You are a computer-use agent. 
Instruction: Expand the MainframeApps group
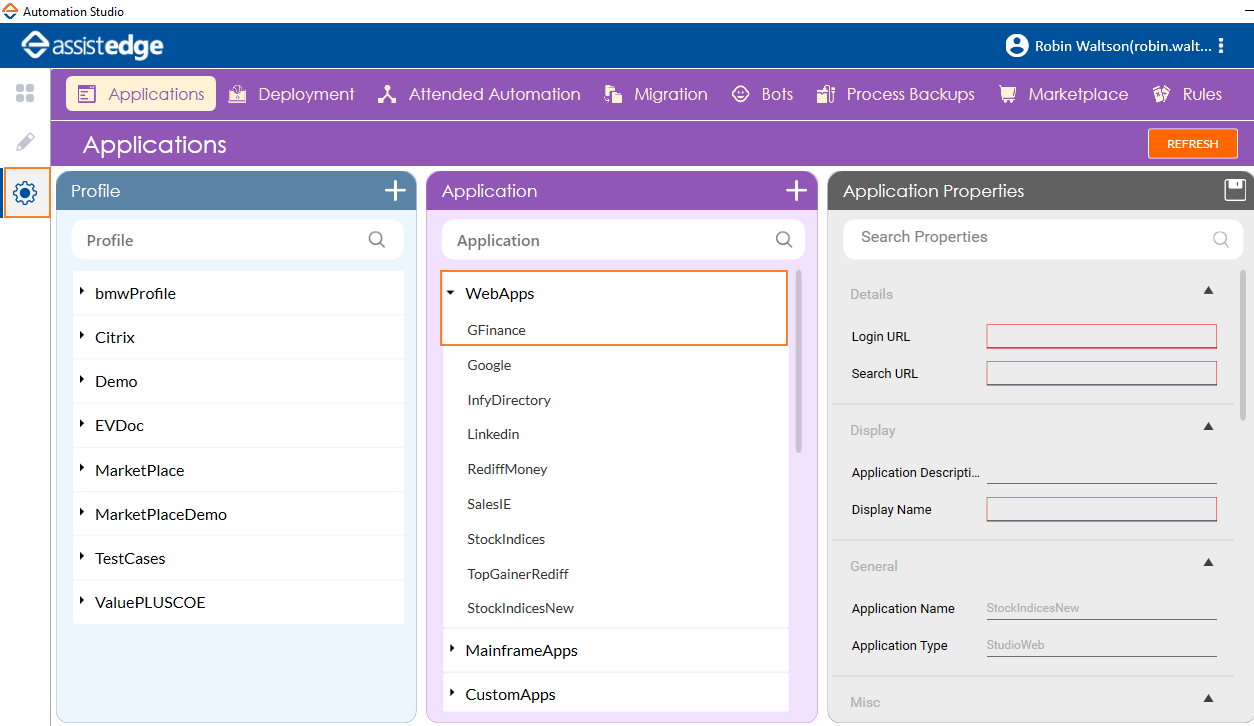point(452,650)
